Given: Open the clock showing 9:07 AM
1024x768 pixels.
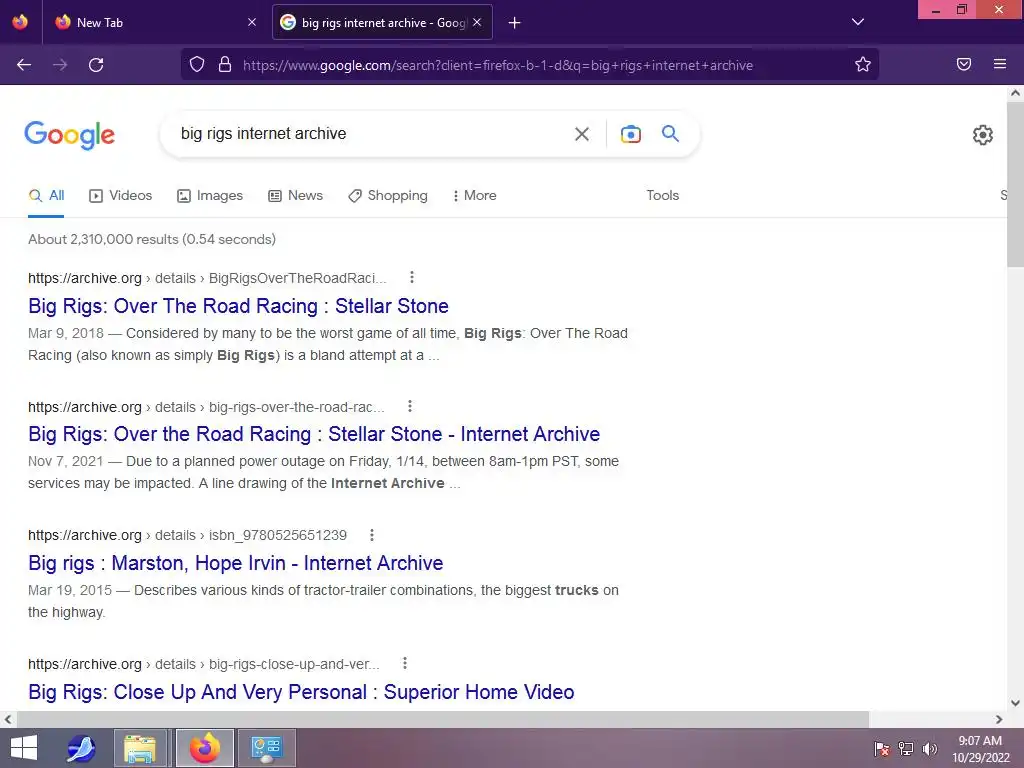Looking at the screenshot, I should pyautogui.click(x=980, y=749).
